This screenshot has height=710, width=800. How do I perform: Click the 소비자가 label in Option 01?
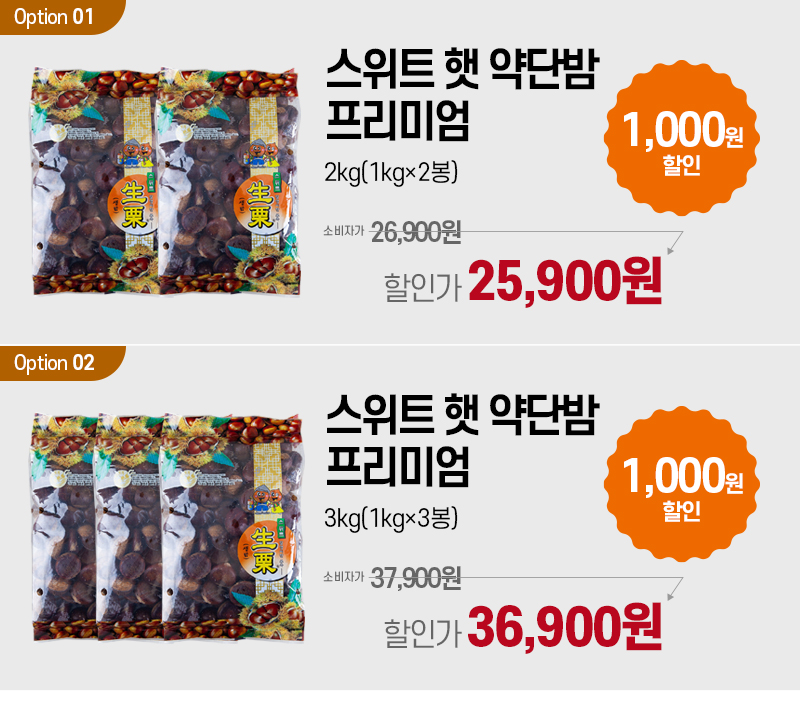pos(344,231)
